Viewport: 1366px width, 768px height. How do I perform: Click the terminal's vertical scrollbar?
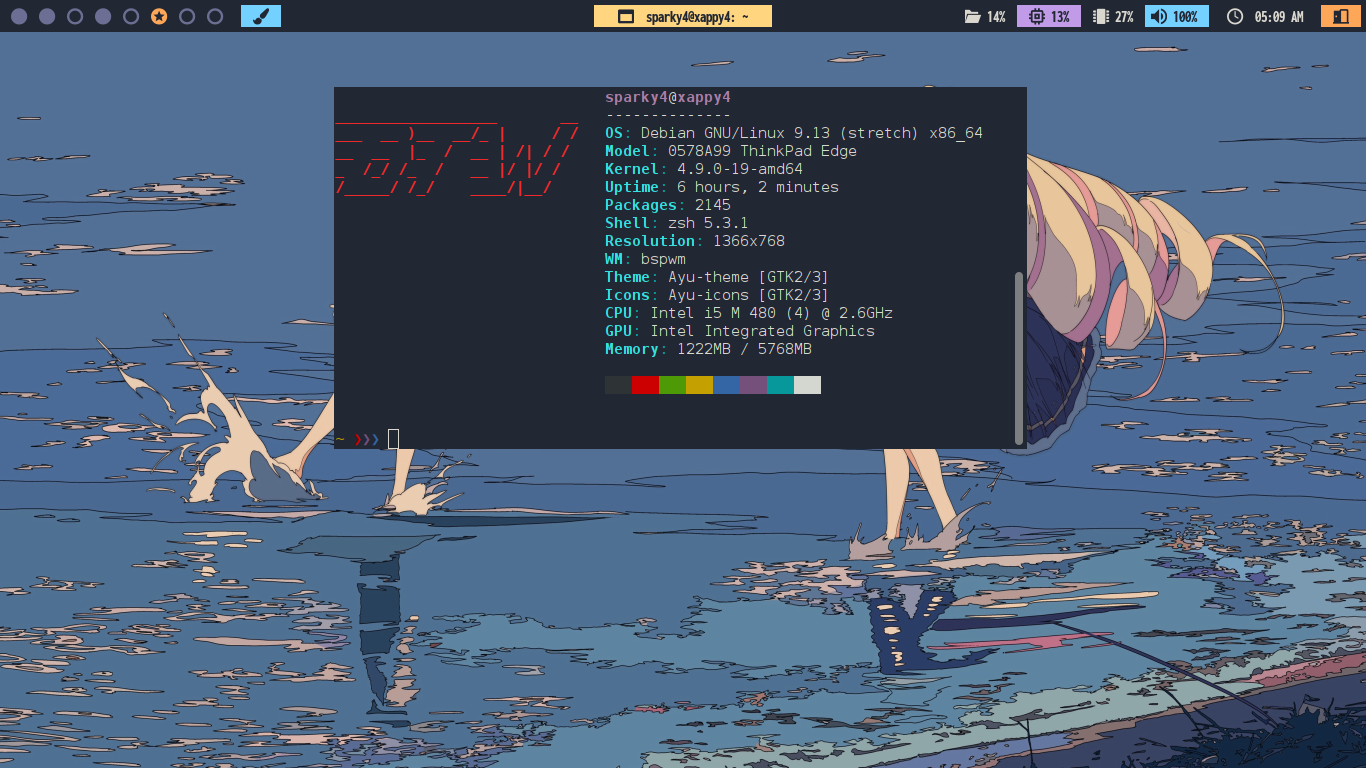1019,355
